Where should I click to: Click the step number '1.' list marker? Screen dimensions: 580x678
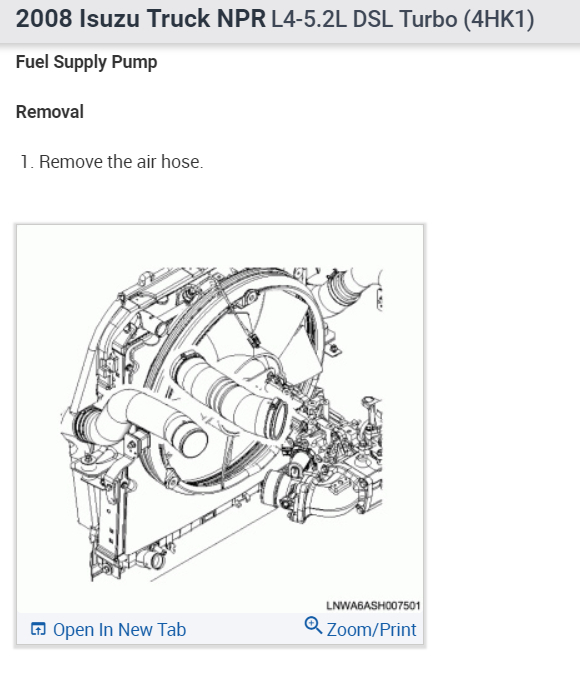(x=27, y=162)
